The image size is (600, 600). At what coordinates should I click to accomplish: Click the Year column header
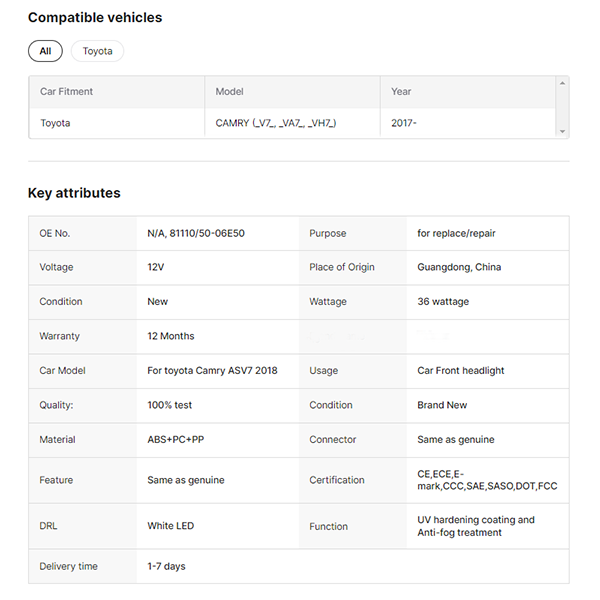coord(401,92)
